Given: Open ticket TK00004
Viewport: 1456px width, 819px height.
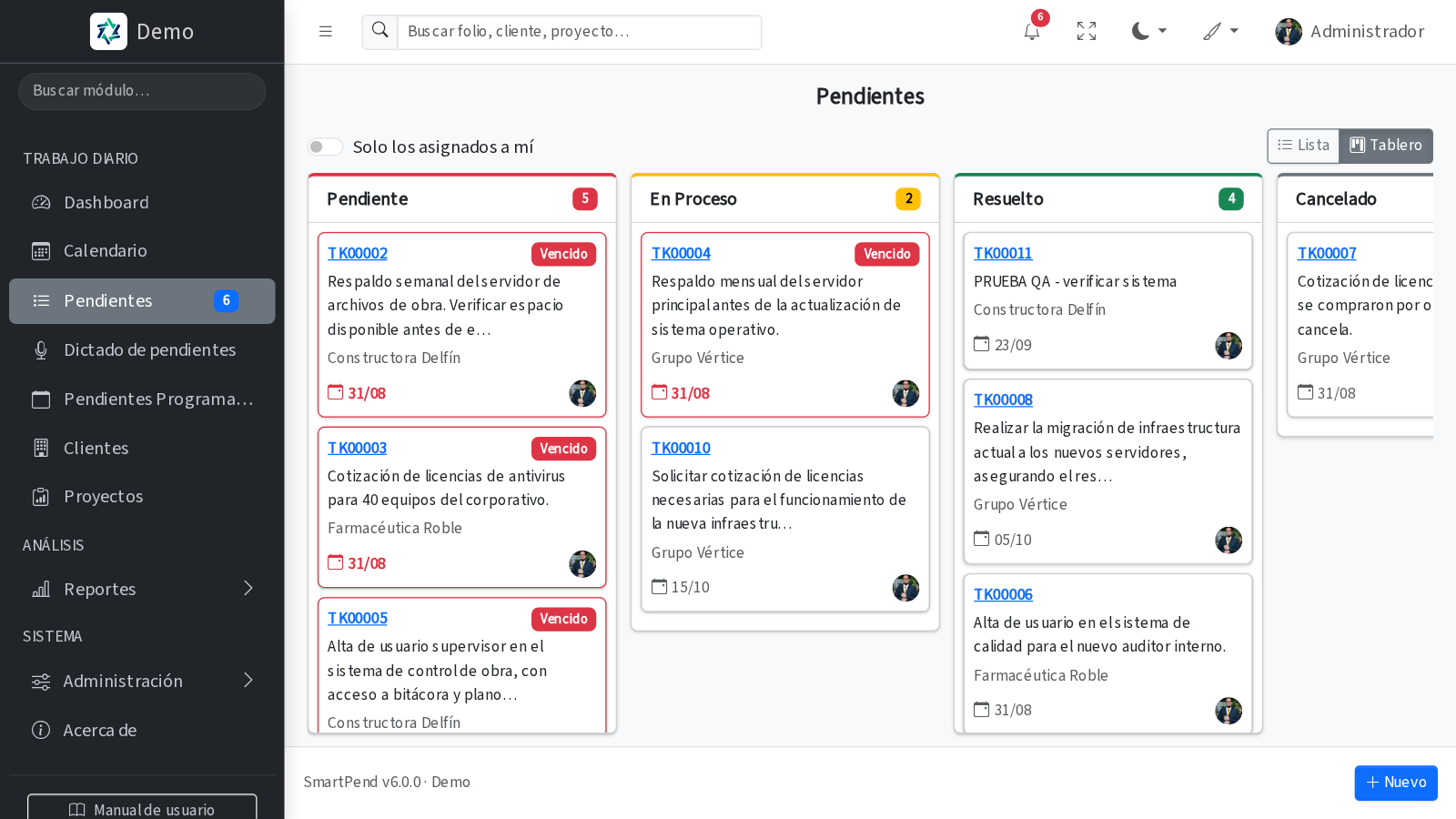Looking at the screenshot, I should pyautogui.click(x=681, y=253).
